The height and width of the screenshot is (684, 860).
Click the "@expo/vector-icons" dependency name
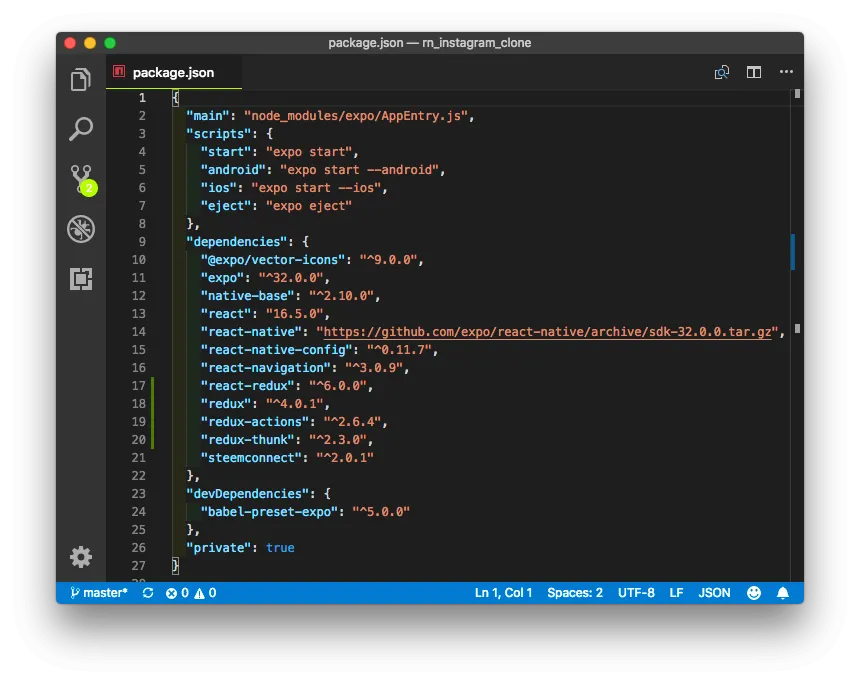click(x=273, y=260)
